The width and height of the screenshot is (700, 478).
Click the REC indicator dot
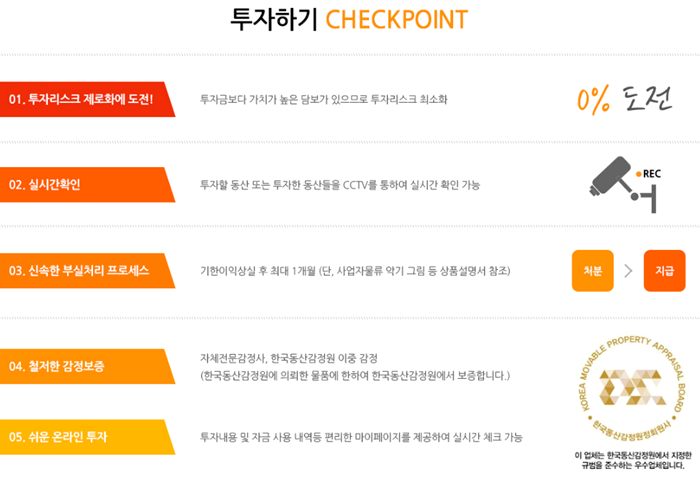639,174
